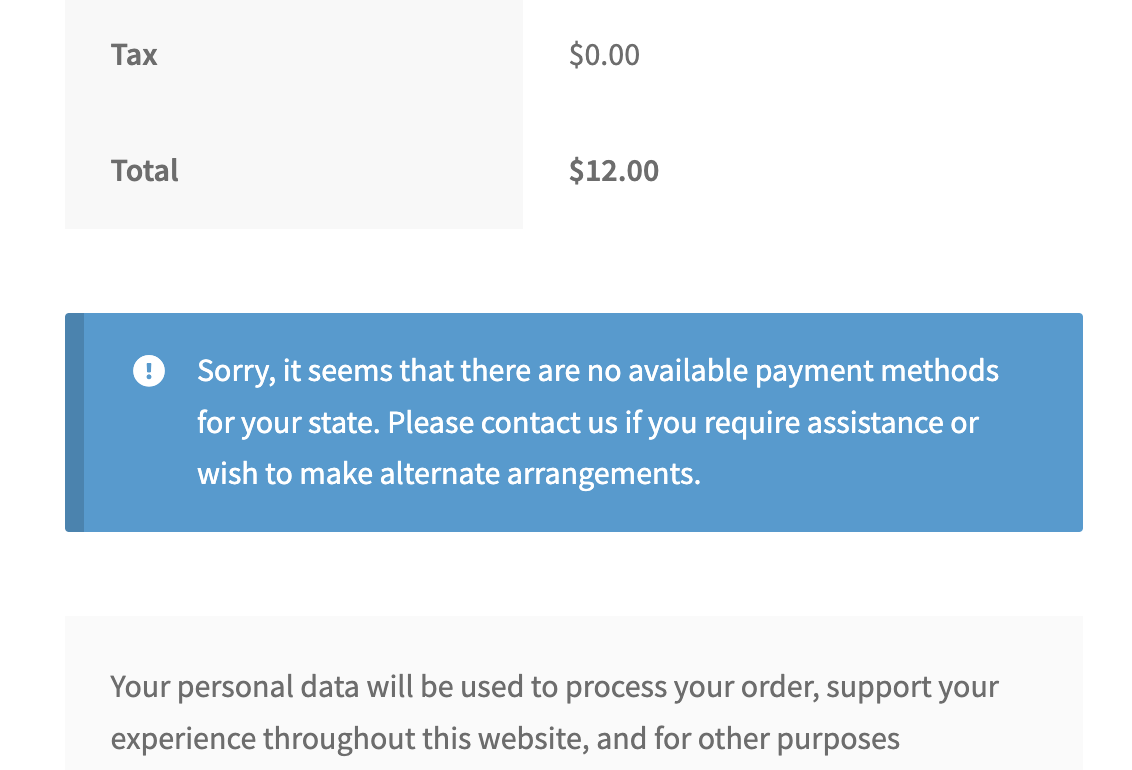The height and width of the screenshot is (770, 1132).
Task: Select the $0.00 tax amount
Action: point(604,55)
